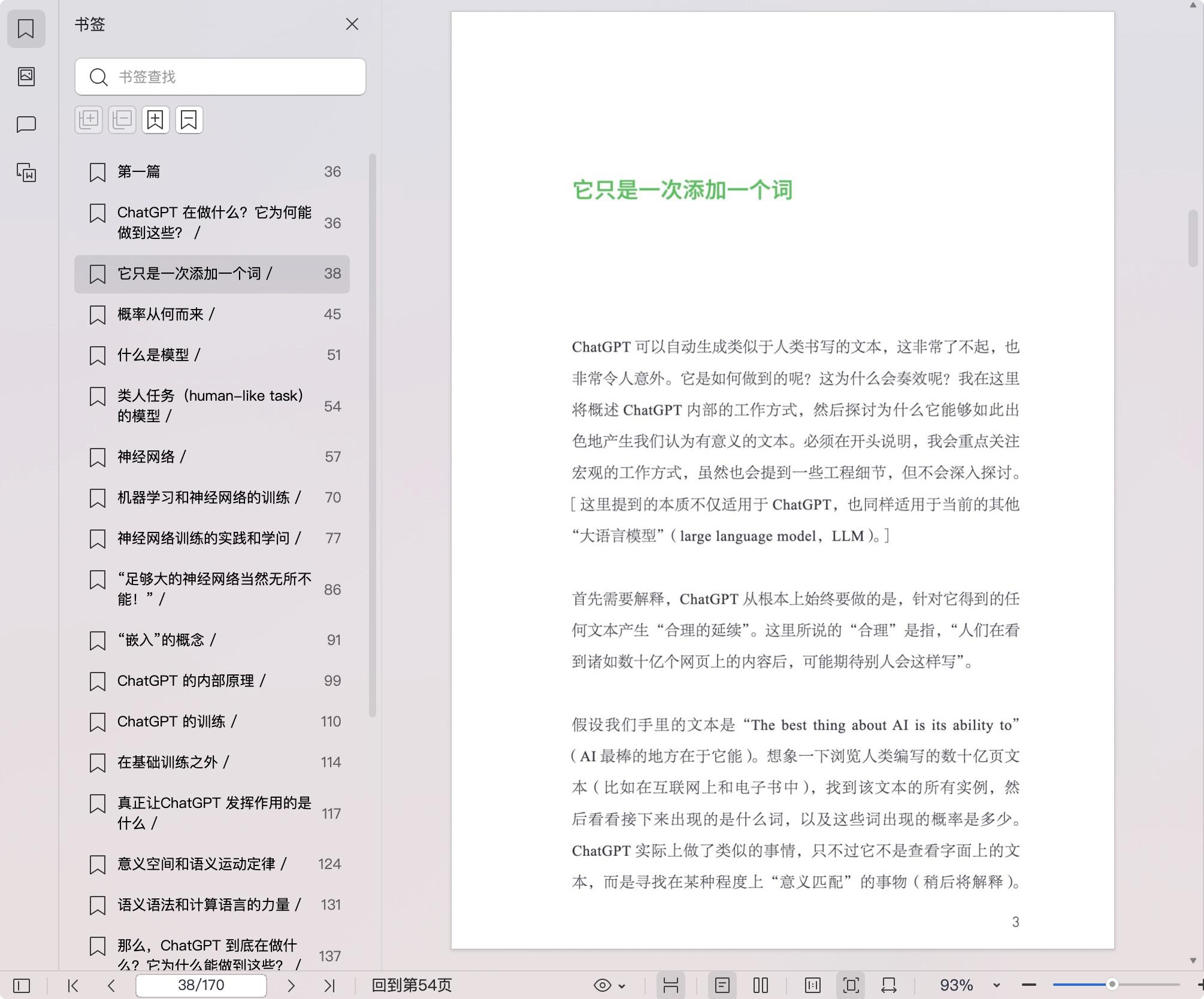Collapse all bookmarks icon
This screenshot has height=999, width=1204.
(122, 120)
